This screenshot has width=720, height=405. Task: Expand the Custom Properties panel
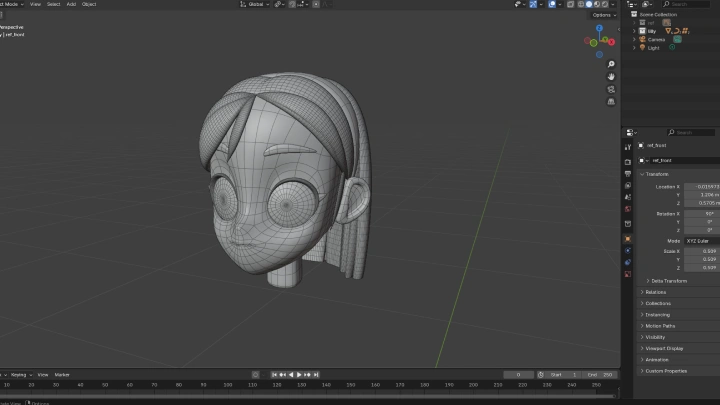tap(642, 371)
